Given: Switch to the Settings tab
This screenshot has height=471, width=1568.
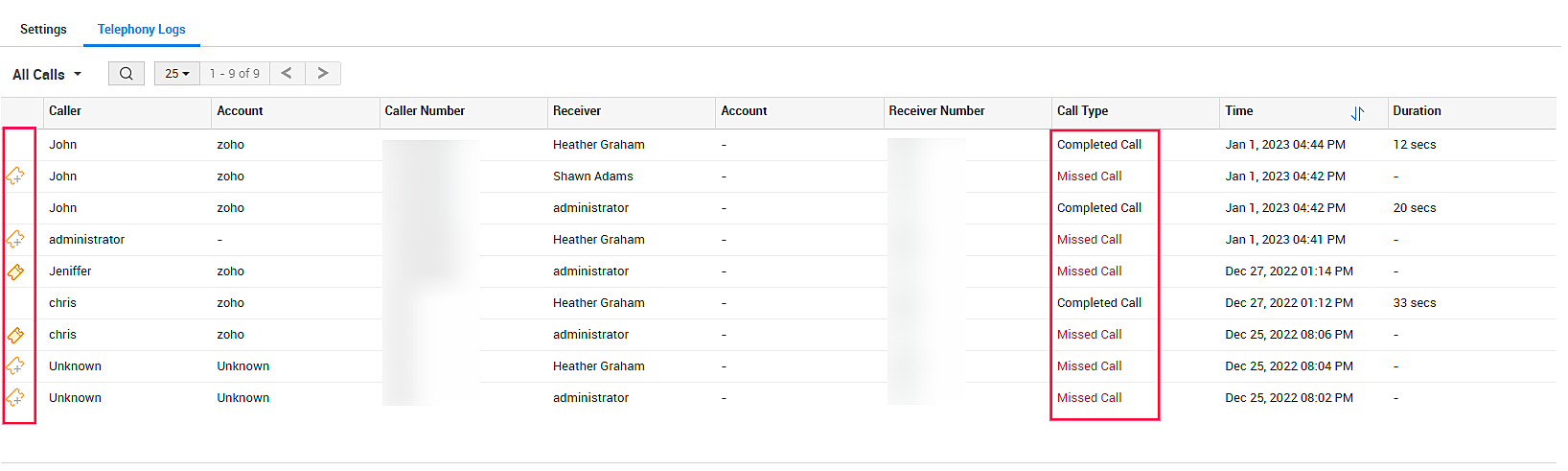Looking at the screenshot, I should point(43,29).
